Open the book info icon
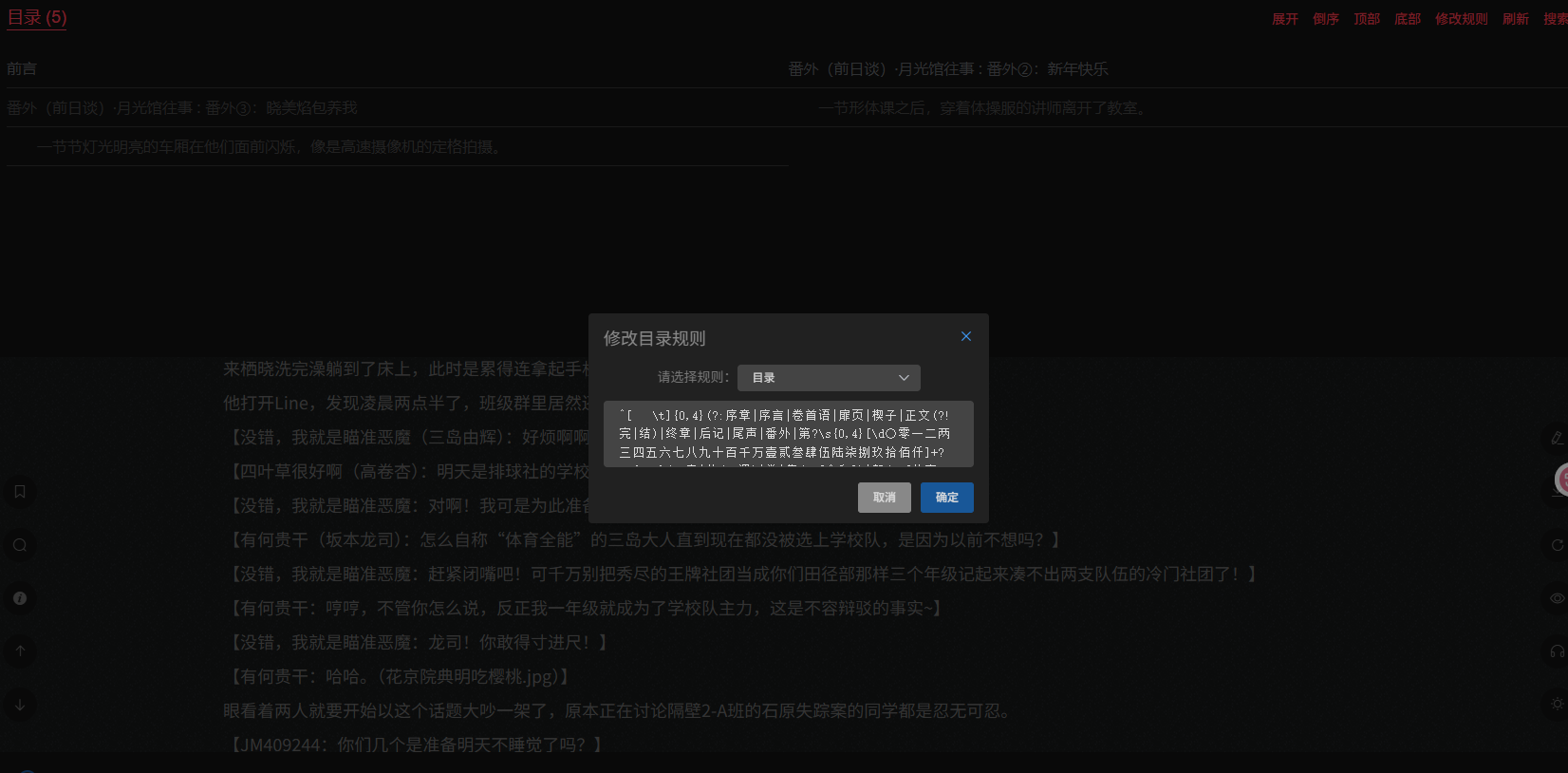Viewport: 1568px width, 773px height. tap(20, 598)
